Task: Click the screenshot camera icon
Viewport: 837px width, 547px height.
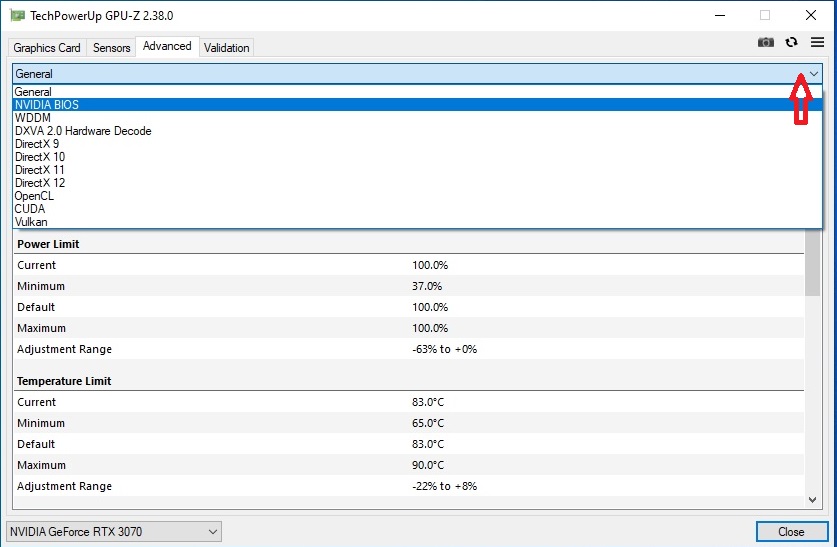Action: [x=765, y=42]
